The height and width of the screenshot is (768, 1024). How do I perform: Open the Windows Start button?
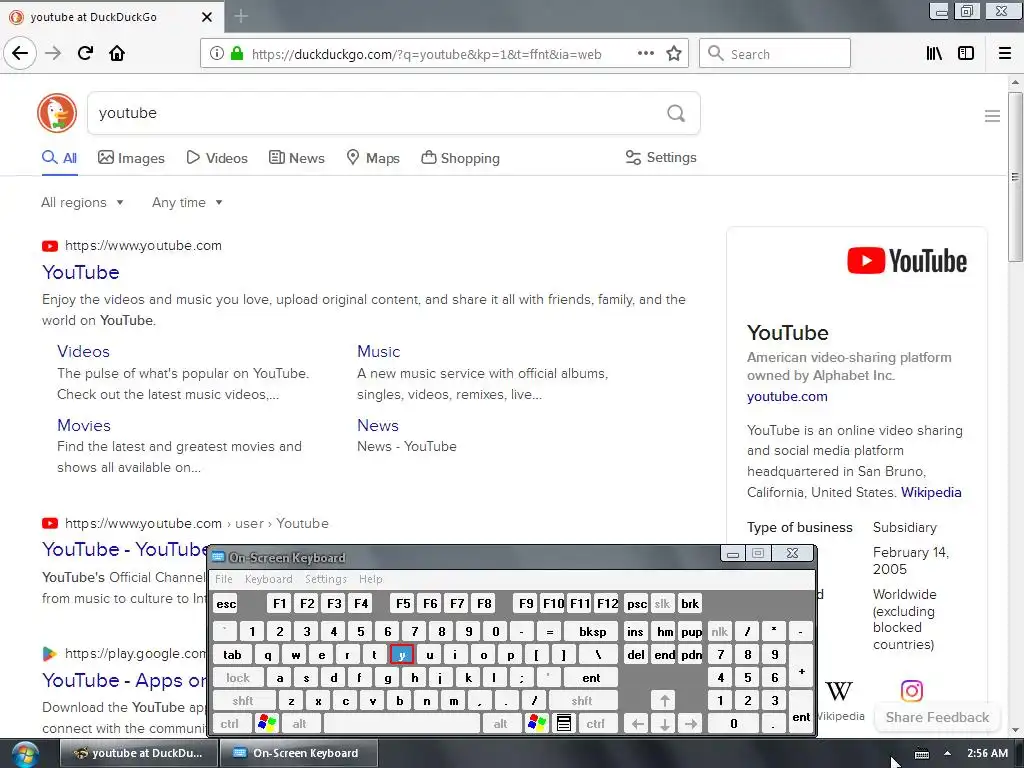[x=24, y=754]
